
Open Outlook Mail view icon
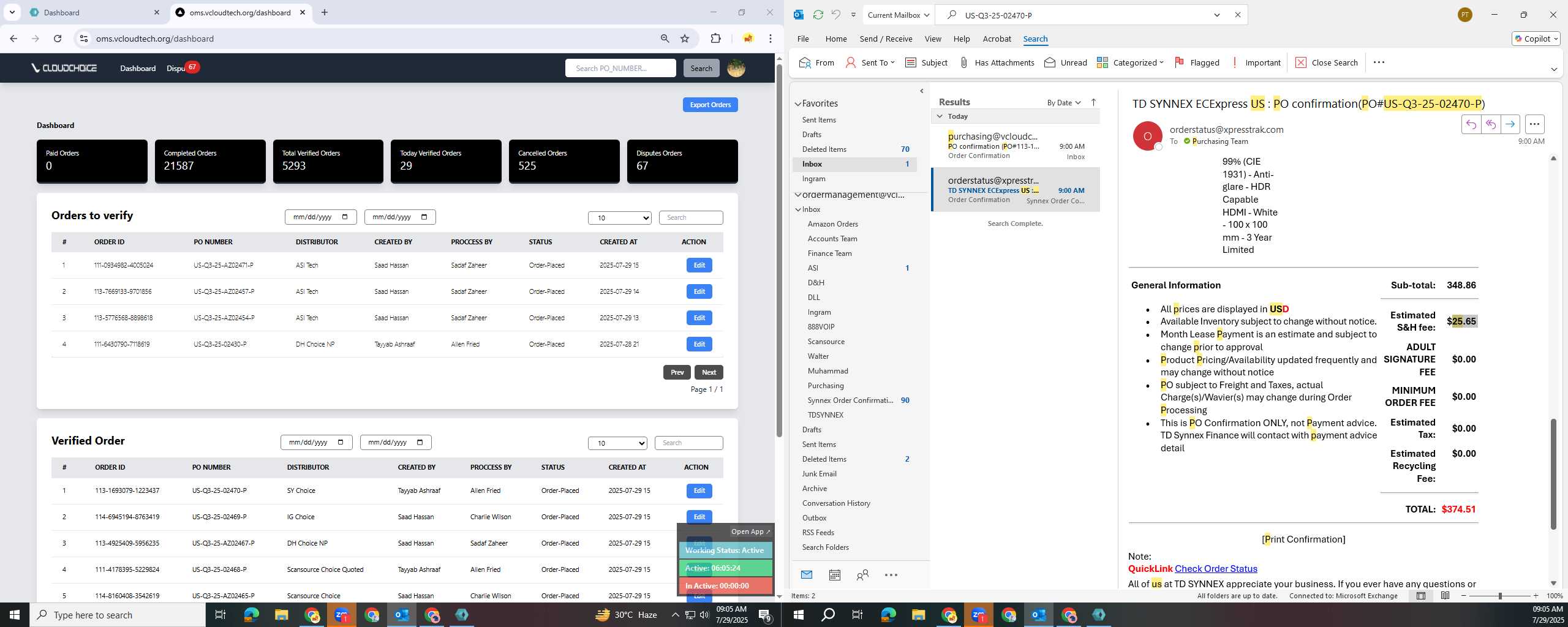807,574
